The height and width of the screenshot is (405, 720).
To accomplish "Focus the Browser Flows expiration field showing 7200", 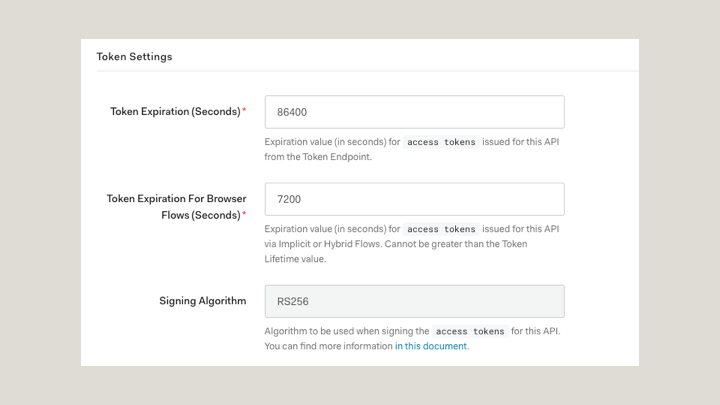I will pos(414,199).
